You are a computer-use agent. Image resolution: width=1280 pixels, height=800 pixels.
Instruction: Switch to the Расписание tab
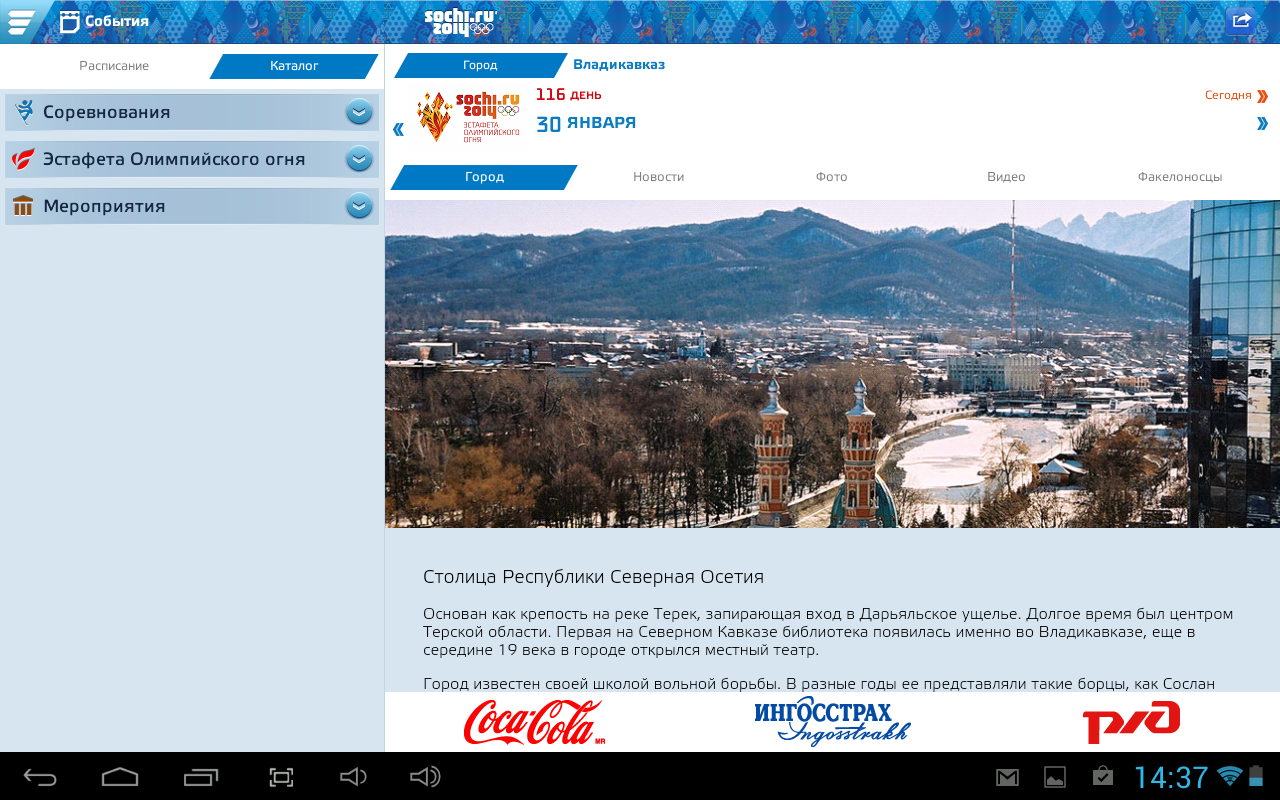pos(114,66)
